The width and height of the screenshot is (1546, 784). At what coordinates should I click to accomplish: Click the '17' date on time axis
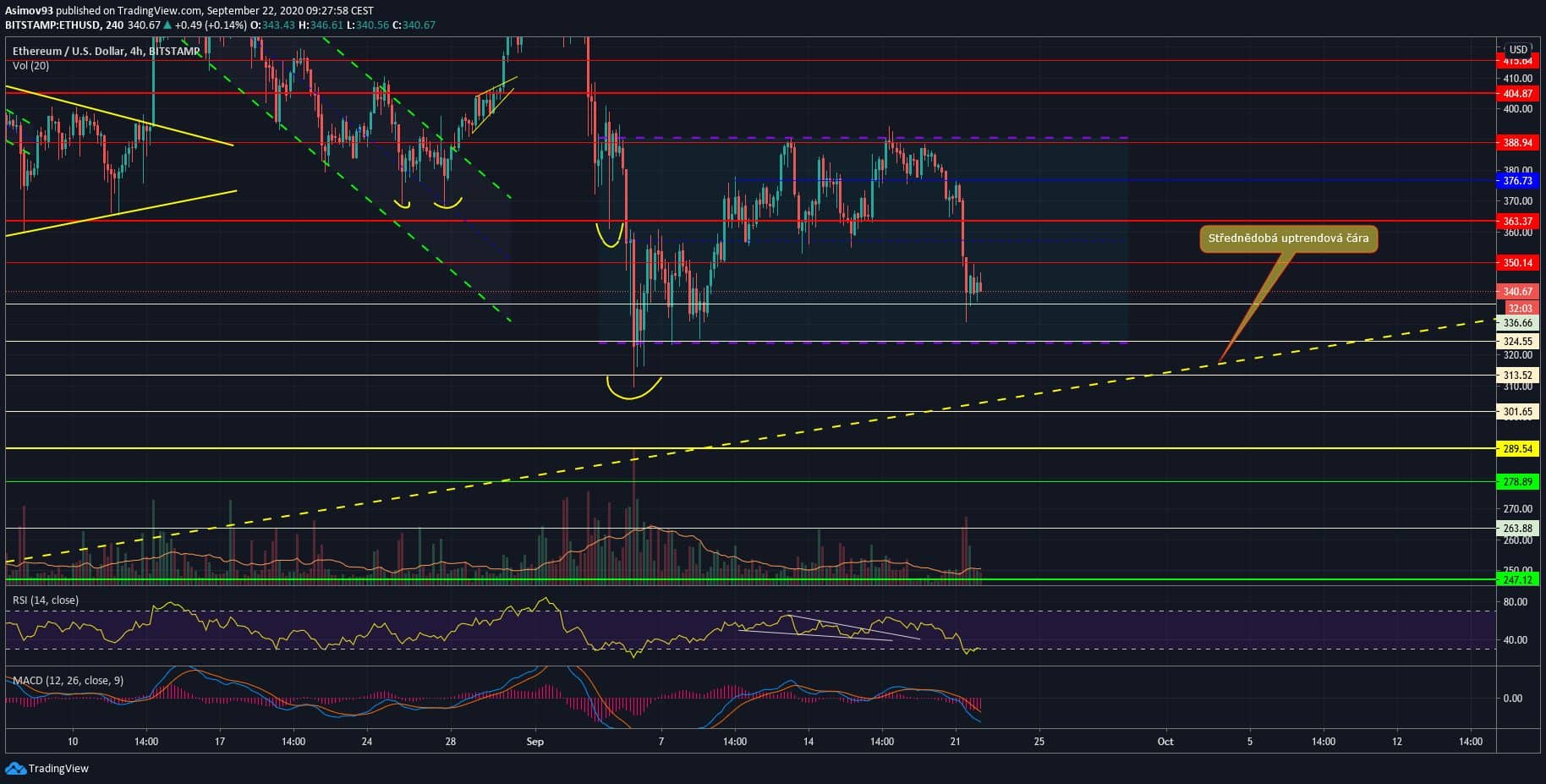(220, 742)
